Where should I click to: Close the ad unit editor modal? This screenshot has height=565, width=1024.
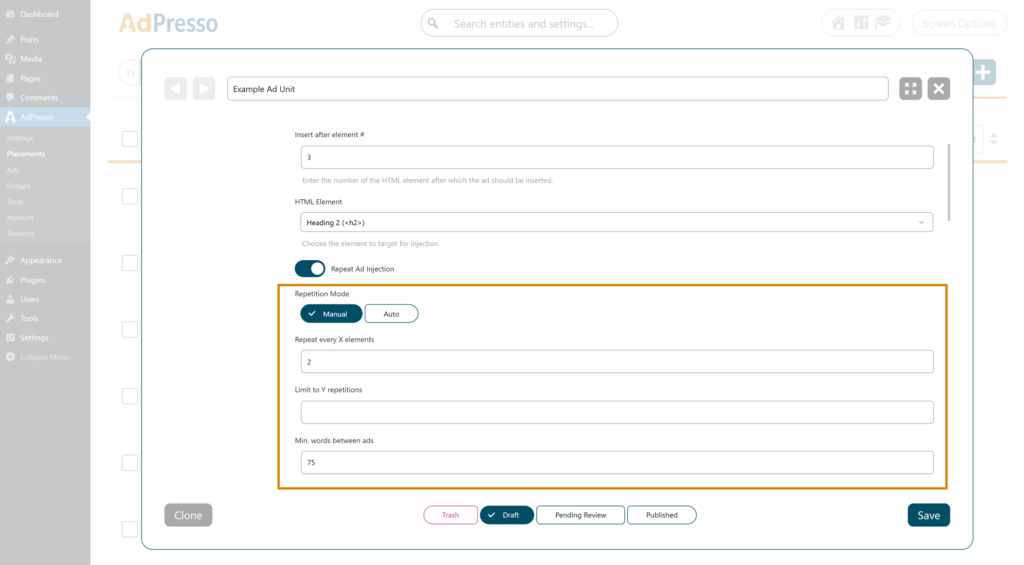tap(938, 89)
